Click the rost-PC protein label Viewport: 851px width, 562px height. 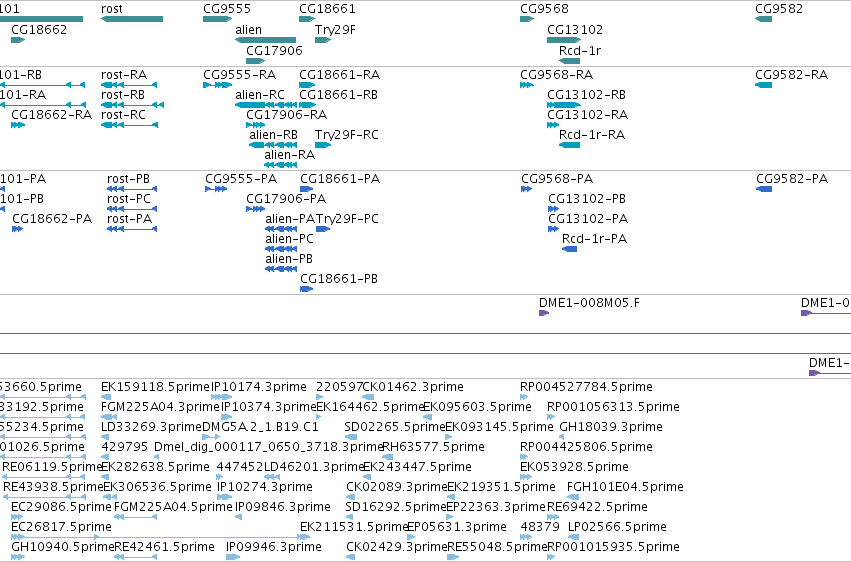click(129, 199)
